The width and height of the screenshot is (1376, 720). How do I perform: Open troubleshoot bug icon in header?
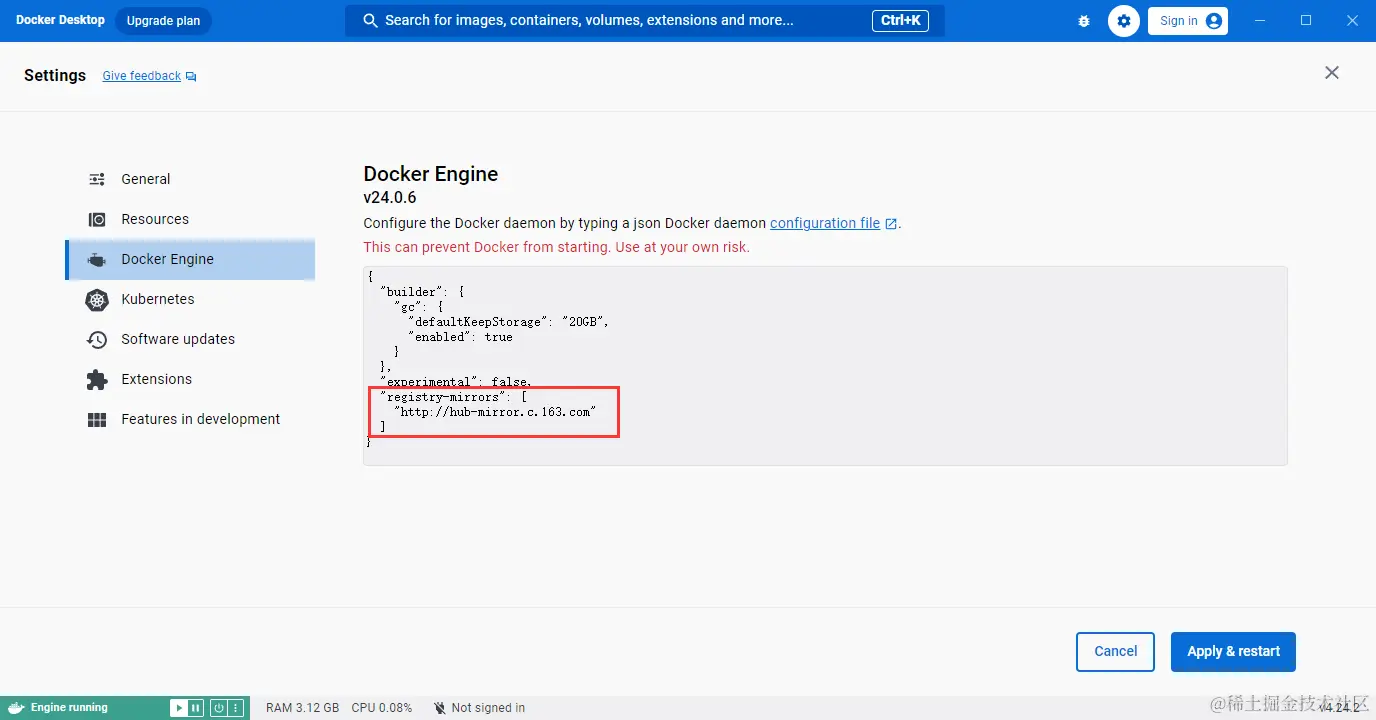pos(1084,21)
